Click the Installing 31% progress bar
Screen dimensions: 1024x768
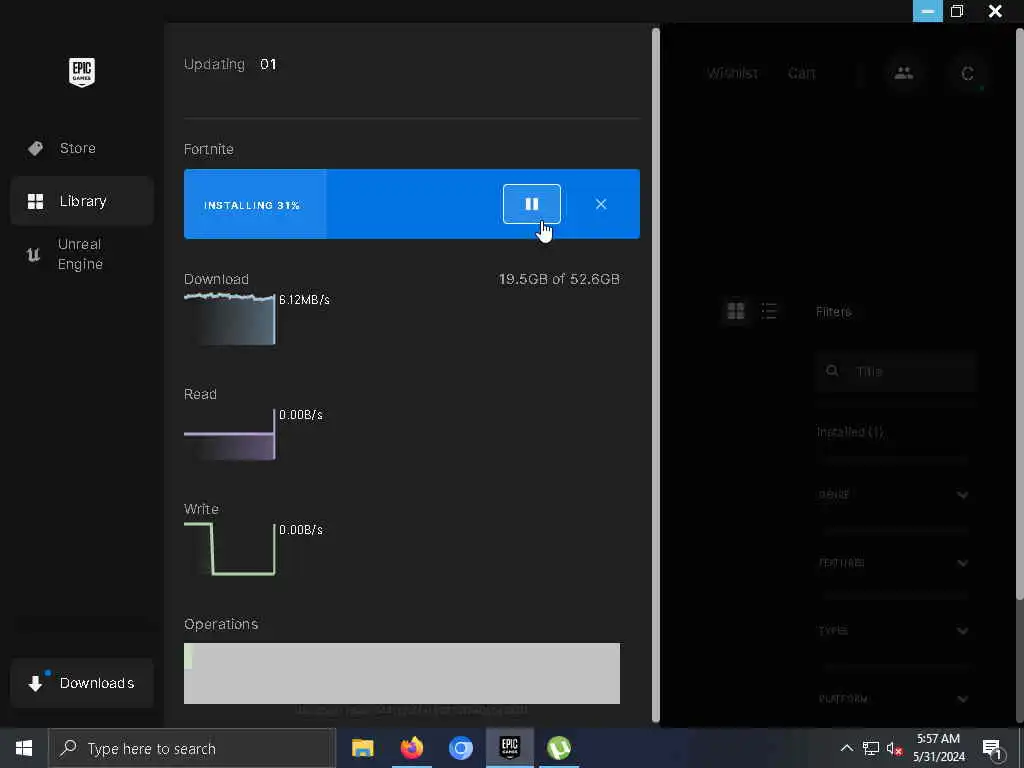tap(411, 204)
